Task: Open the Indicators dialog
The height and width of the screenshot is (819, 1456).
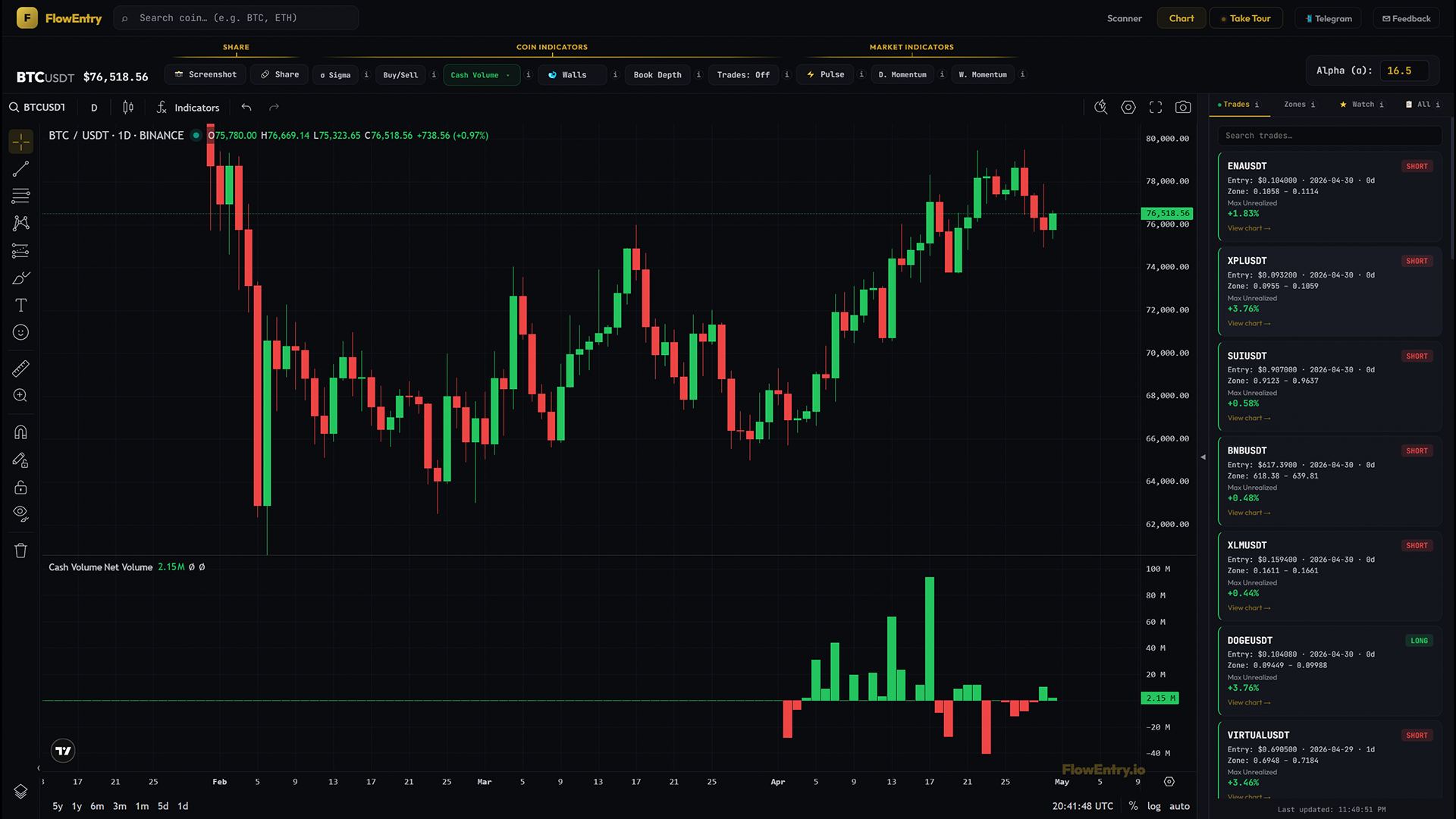Action: [x=188, y=108]
